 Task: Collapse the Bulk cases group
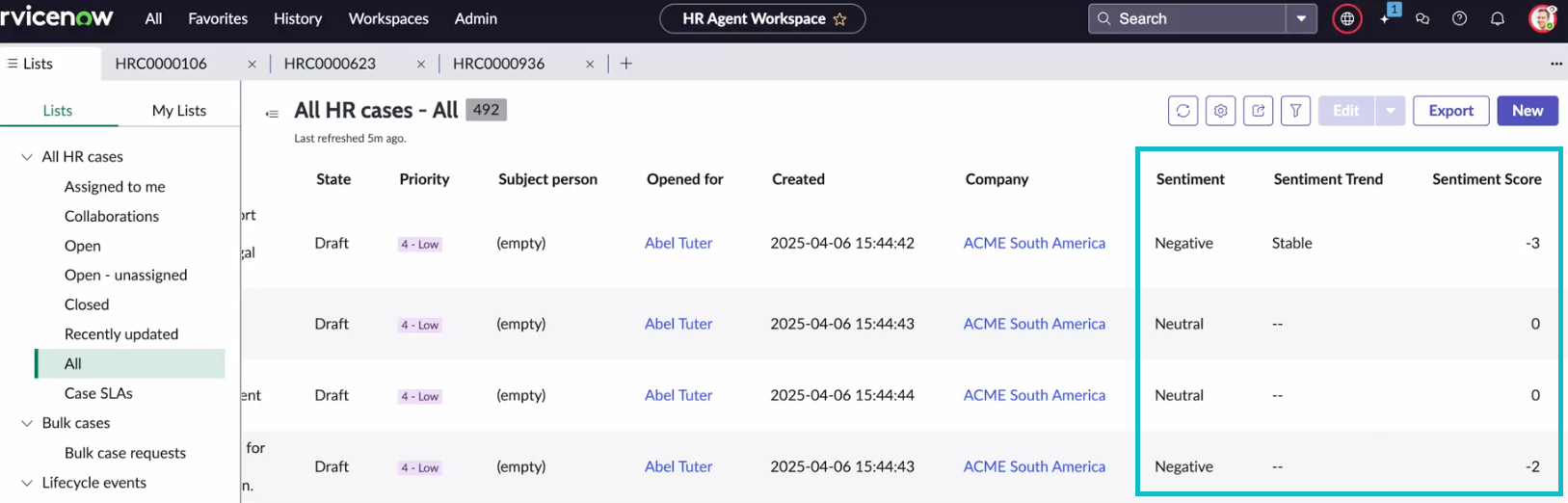tap(27, 423)
